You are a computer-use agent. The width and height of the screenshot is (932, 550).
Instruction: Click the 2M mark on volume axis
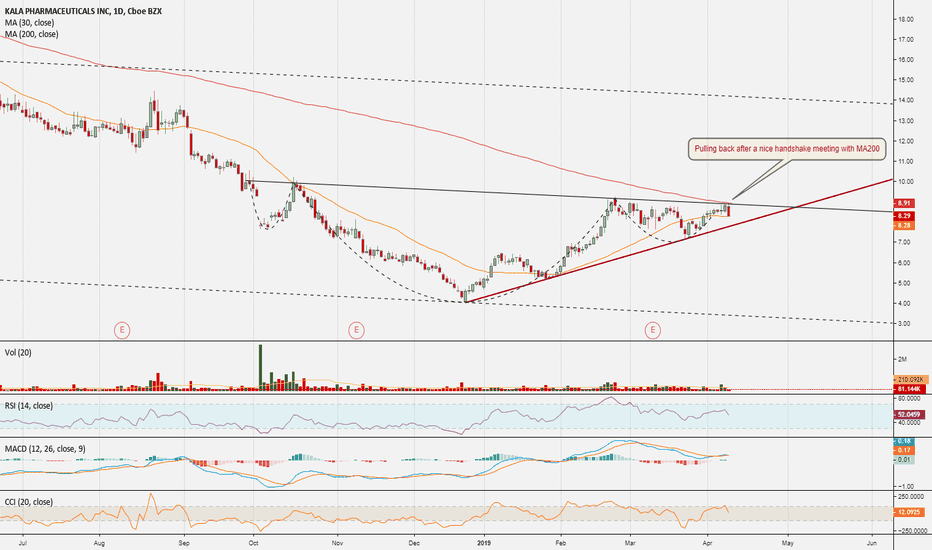pyautogui.click(x=902, y=359)
